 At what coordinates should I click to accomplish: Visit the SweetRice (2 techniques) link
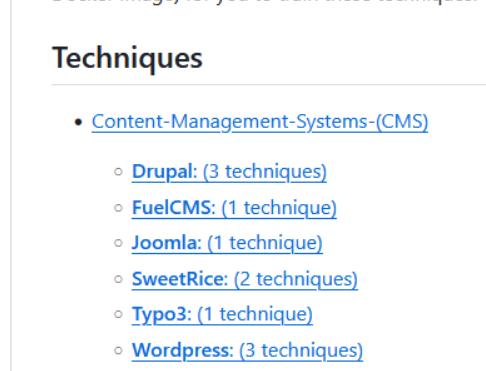[x=245, y=279]
